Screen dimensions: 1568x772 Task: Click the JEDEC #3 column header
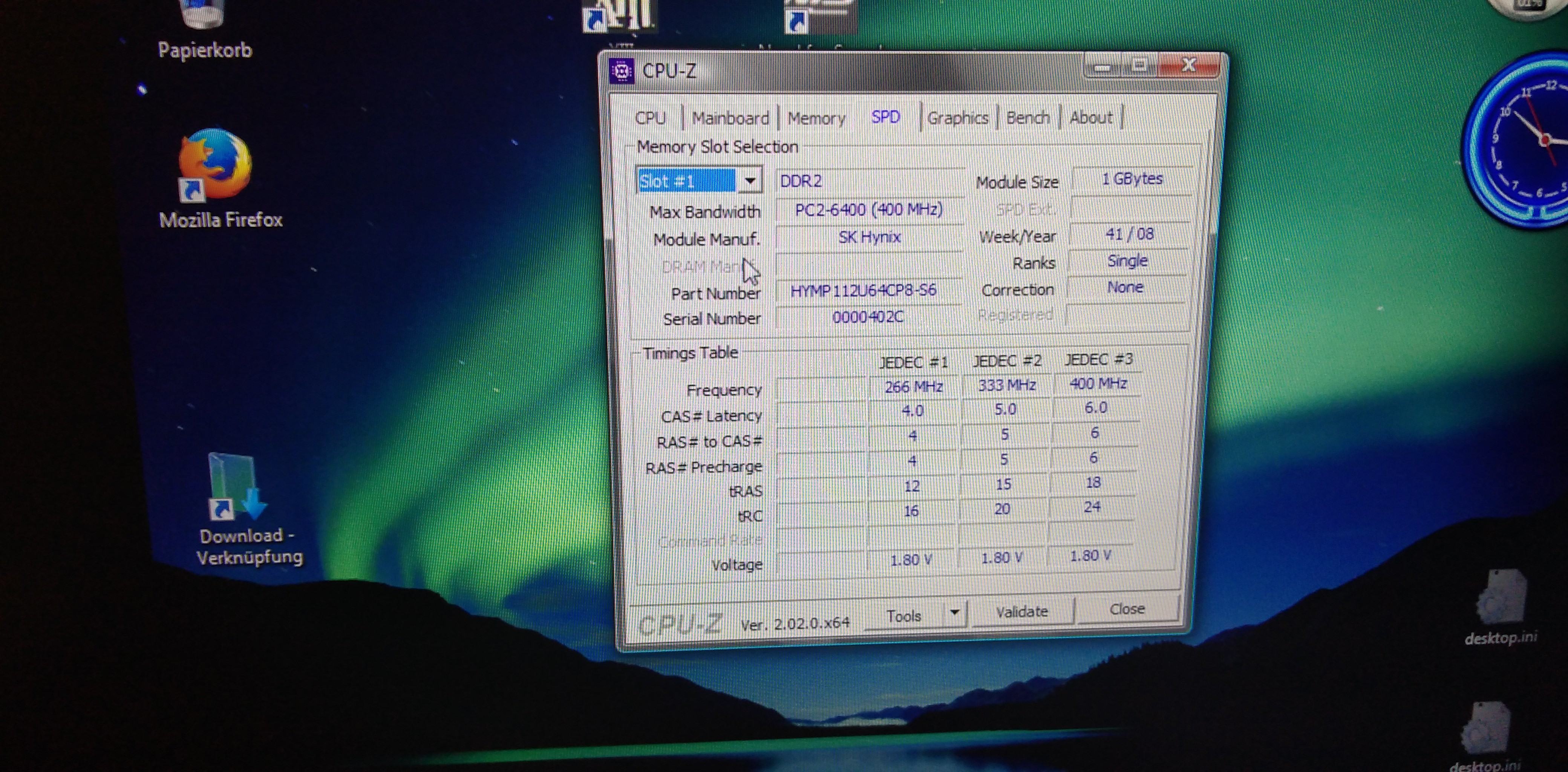tap(1099, 359)
